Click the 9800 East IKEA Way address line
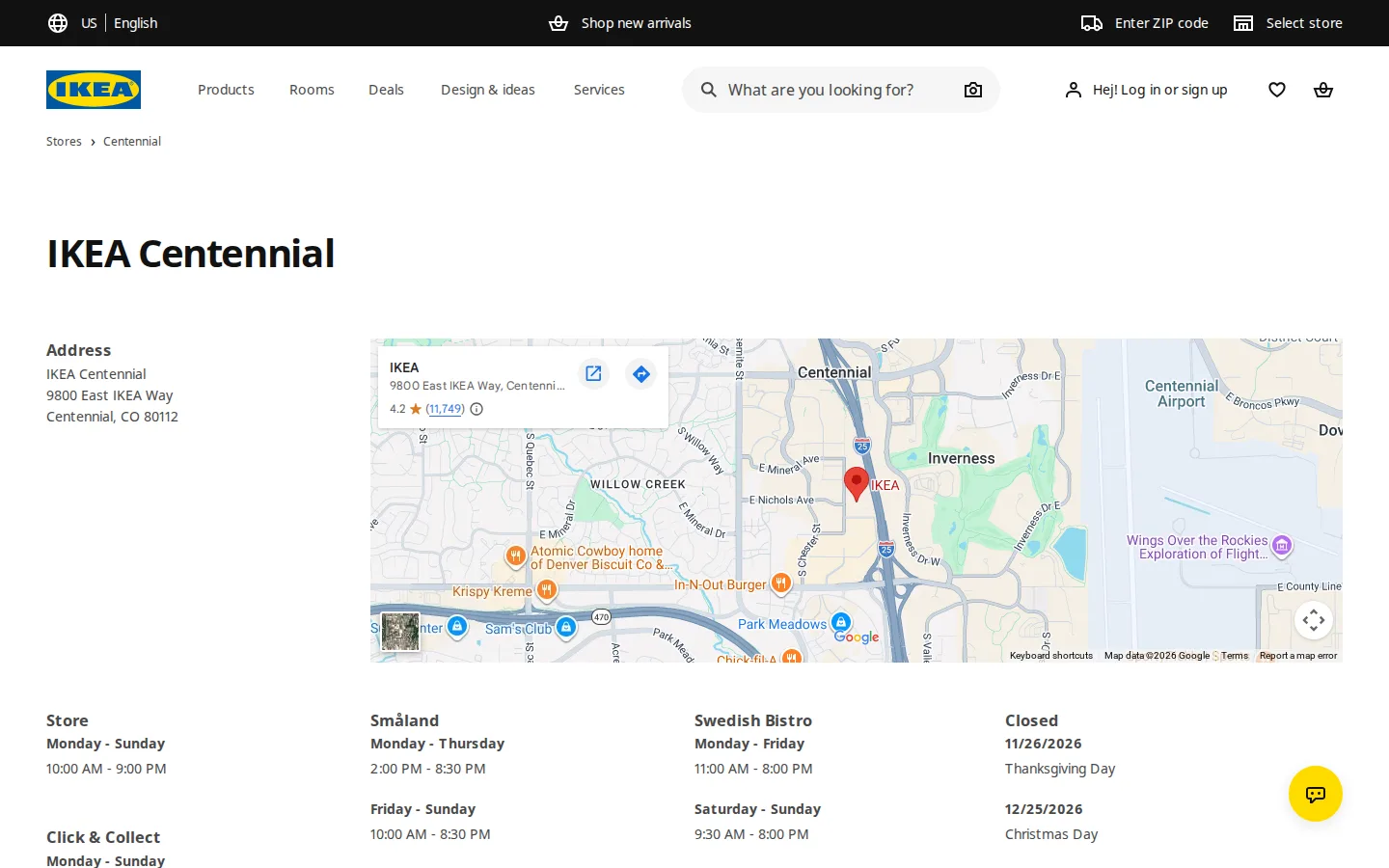The width and height of the screenshot is (1389, 868). 110,395
